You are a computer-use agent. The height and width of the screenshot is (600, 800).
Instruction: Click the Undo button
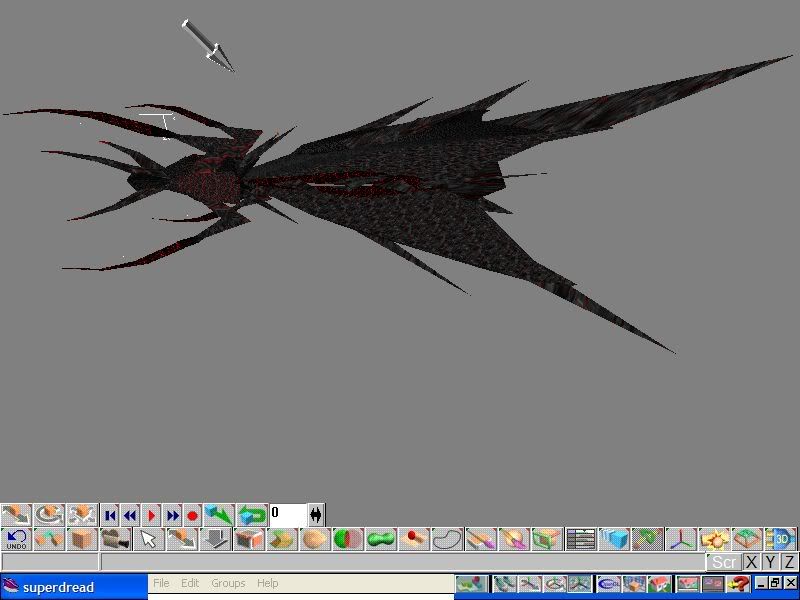tap(16, 539)
